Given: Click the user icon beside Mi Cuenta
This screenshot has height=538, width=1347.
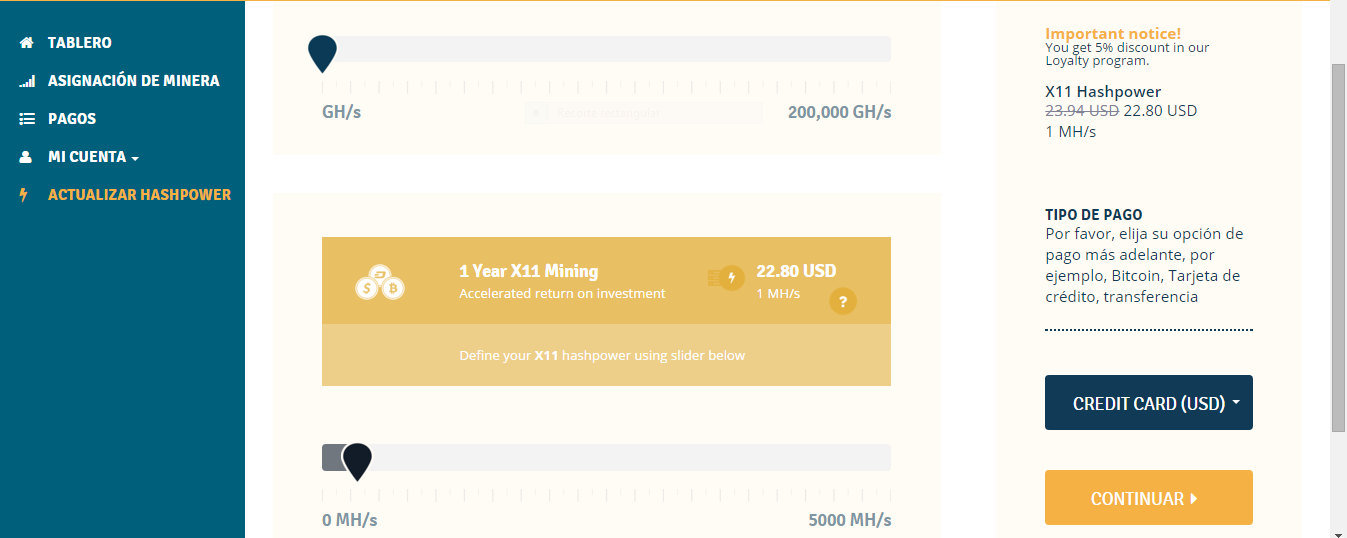Looking at the screenshot, I should (27, 157).
